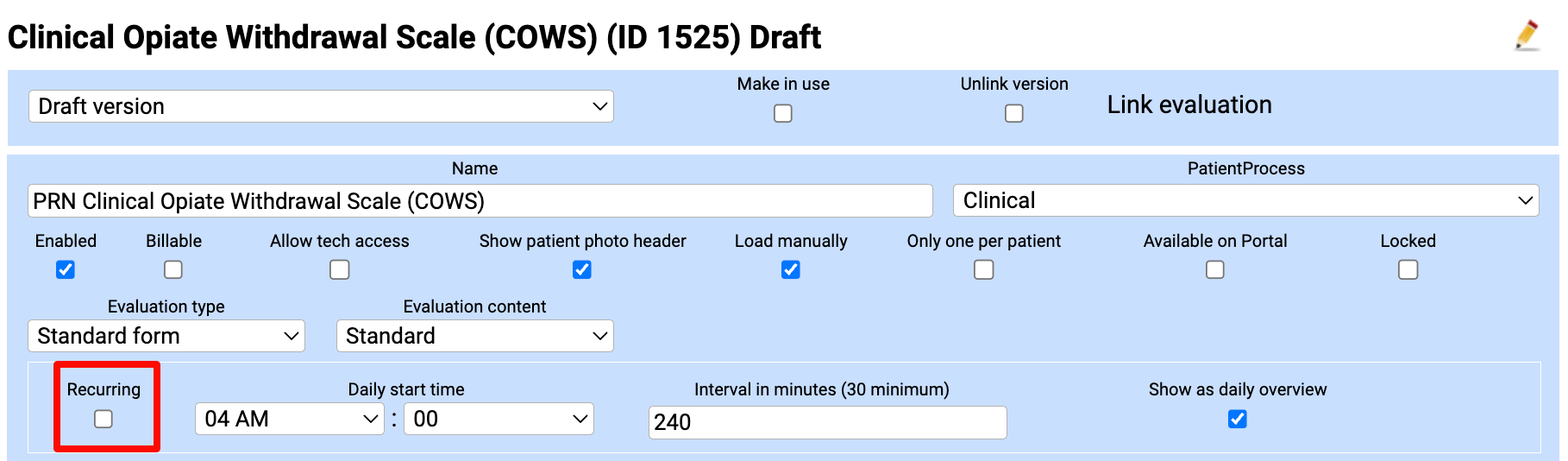Check Available on Portal checkbox
Screen dimensions: 1568x461
[1215, 270]
